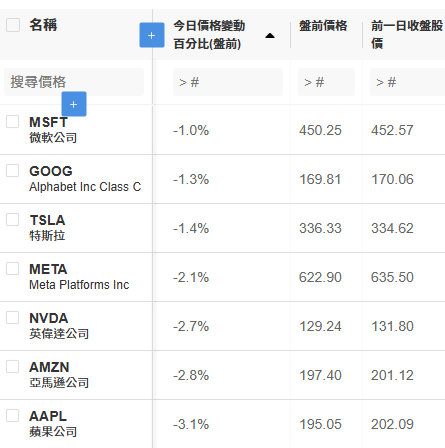This screenshot has height=448, width=445.
Task: Check the MSFT row checkbox
Action: pyautogui.click(x=13, y=122)
